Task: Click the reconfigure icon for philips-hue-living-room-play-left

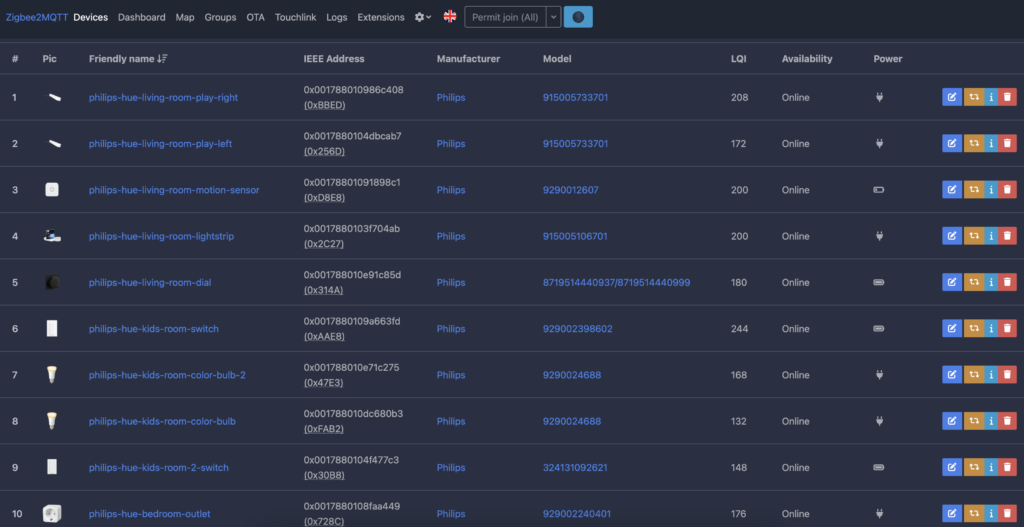Action: coord(971,143)
